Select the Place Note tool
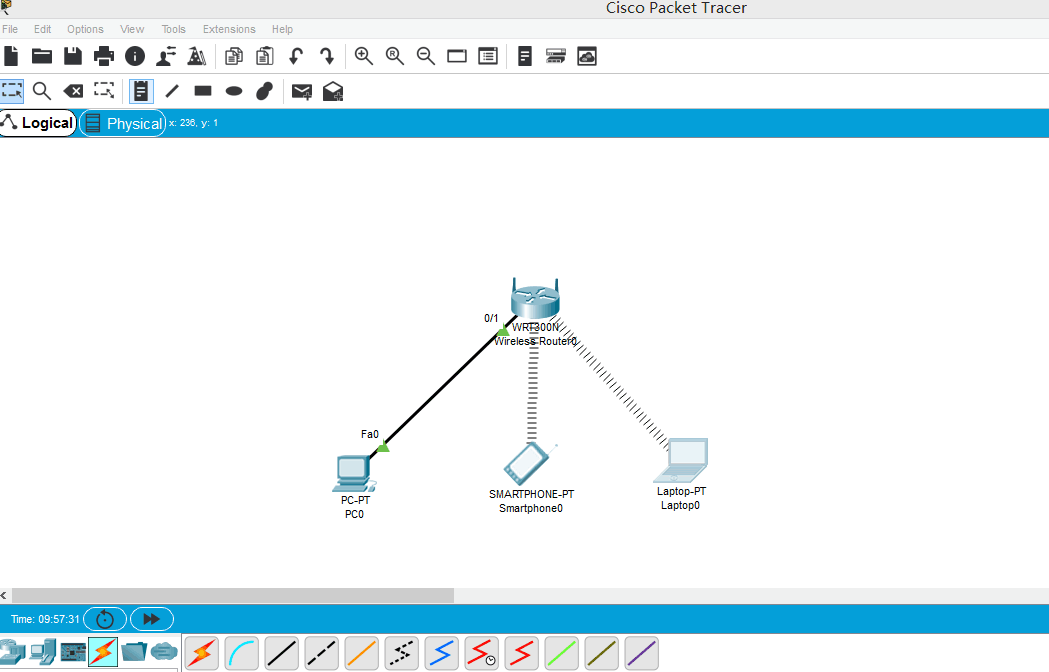The width and height of the screenshot is (1049, 672). point(140,91)
